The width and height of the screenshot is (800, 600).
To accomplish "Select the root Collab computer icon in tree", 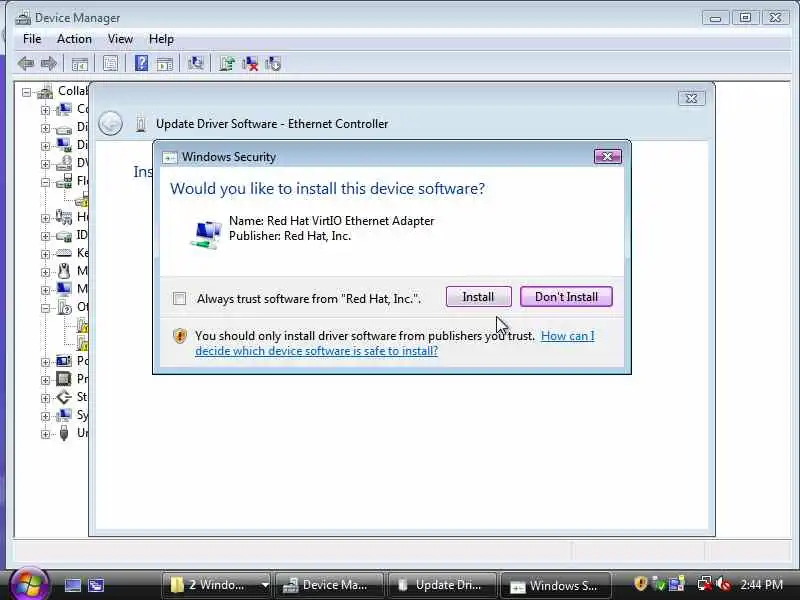I will coord(45,92).
